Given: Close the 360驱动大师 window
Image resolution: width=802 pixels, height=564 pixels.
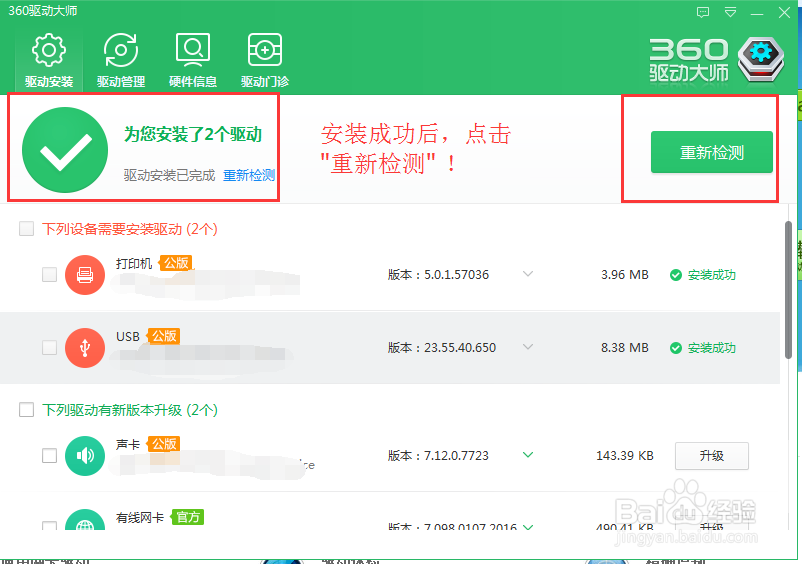Looking at the screenshot, I should tap(784, 12).
